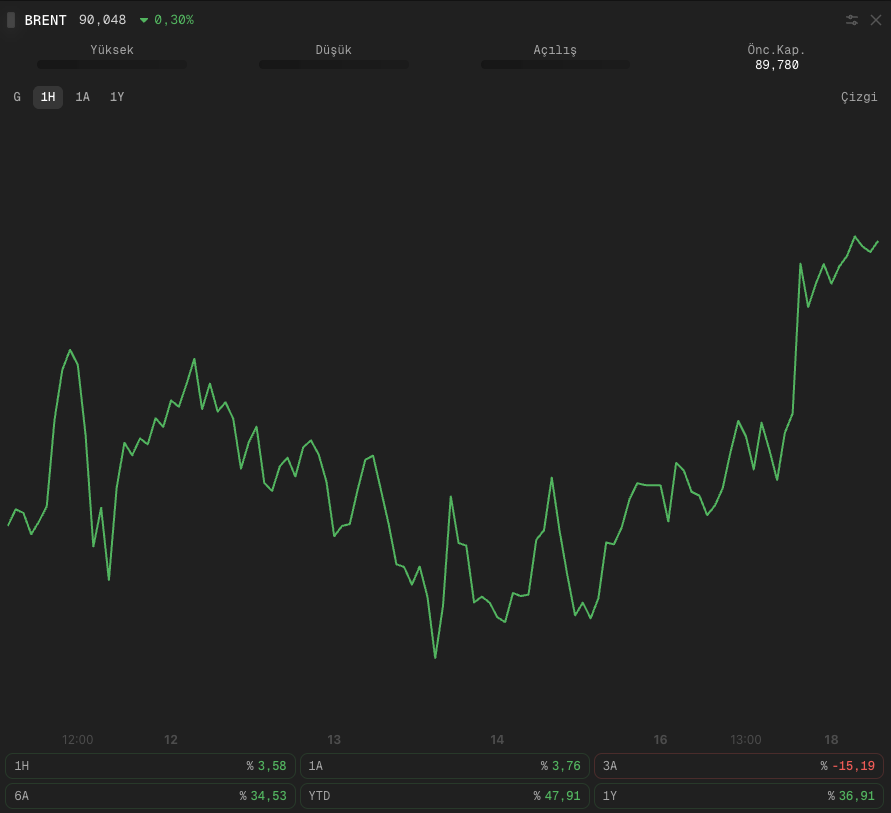Click the 90,048 current price
This screenshot has width=891, height=813.
(x=102, y=20)
